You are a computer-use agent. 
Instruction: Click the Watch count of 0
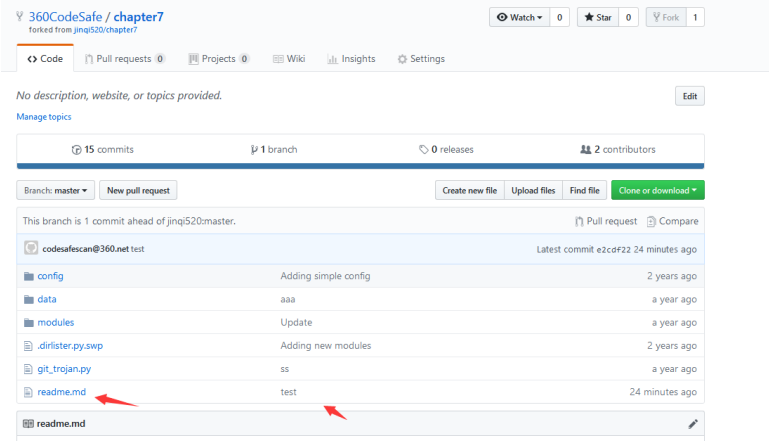pos(560,17)
